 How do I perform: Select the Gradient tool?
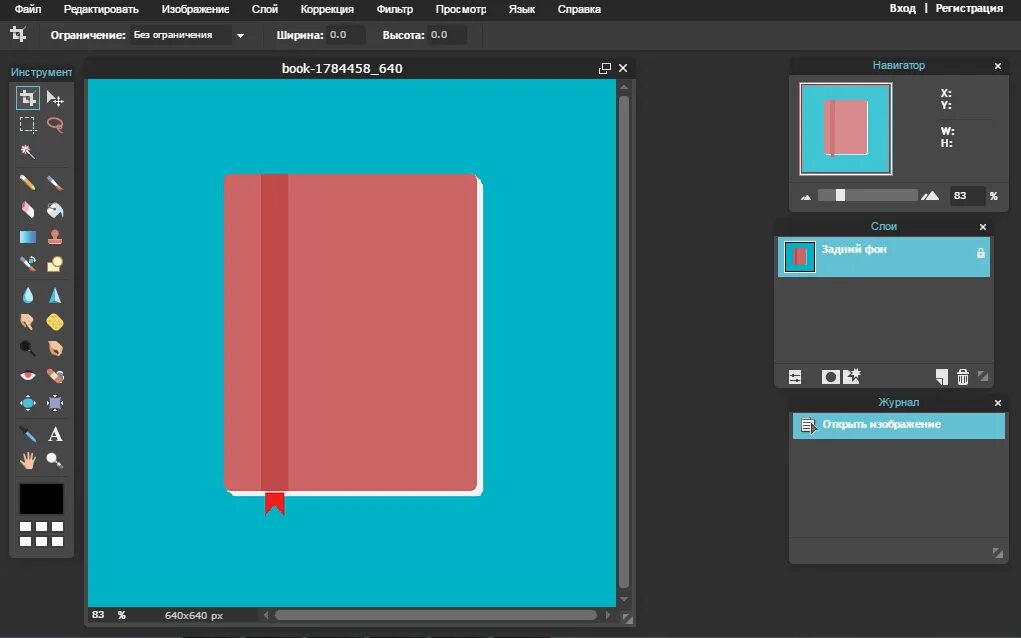click(x=27, y=237)
